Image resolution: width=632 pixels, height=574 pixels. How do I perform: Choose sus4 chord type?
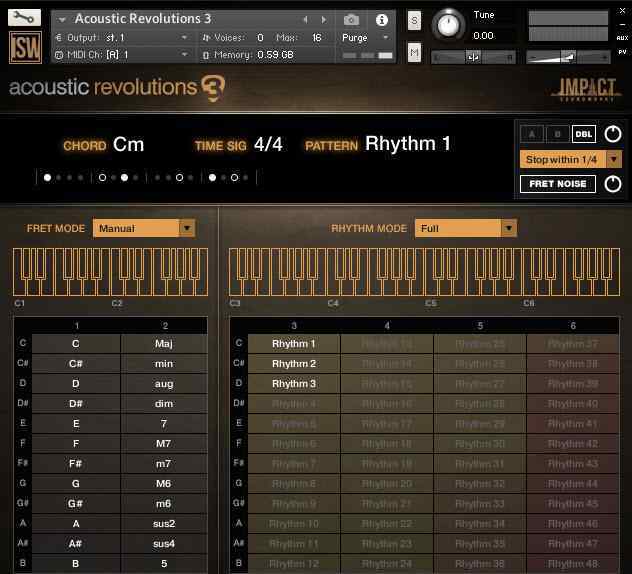[x=164, y=543]
